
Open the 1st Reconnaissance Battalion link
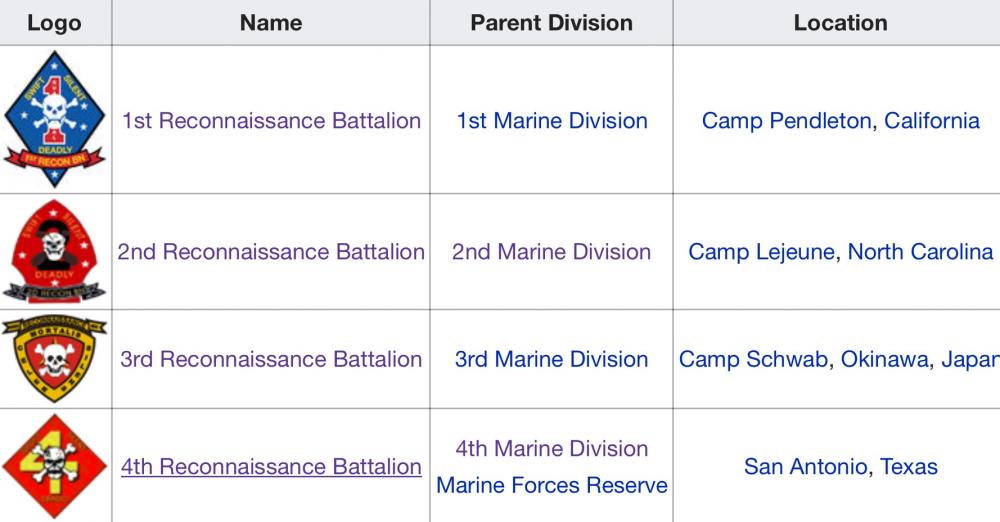[x=271, y=121]
